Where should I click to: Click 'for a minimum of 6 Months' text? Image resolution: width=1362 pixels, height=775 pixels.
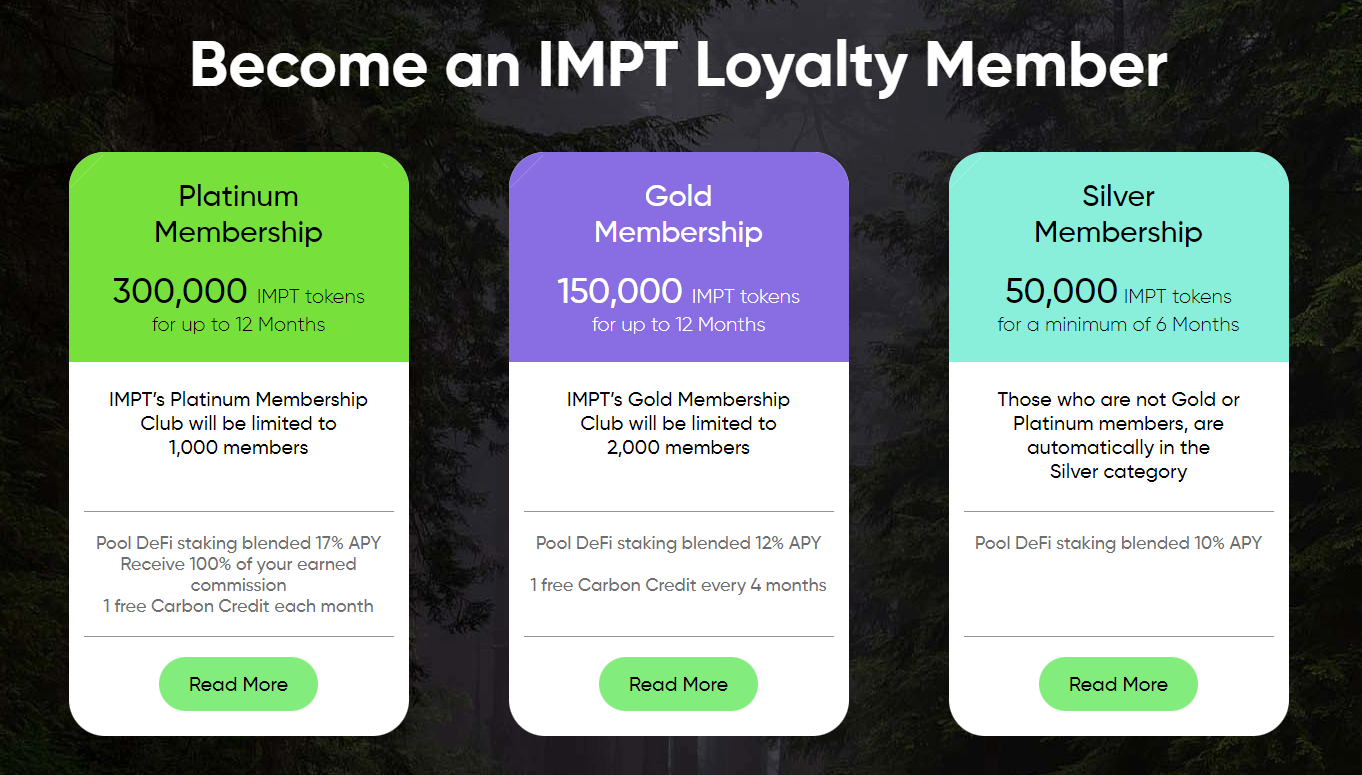click(x=1118, y=324)
